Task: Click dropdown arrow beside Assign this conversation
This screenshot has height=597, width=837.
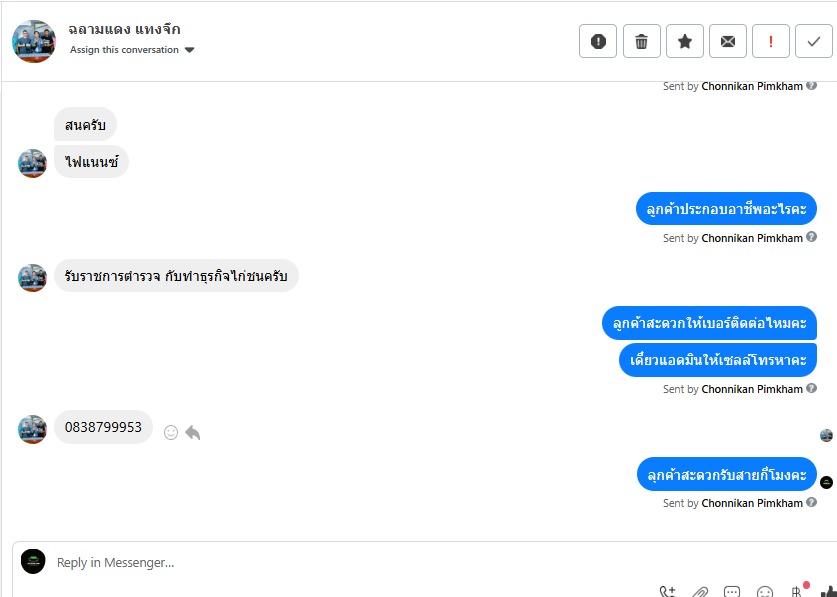Action: (189, 50)
